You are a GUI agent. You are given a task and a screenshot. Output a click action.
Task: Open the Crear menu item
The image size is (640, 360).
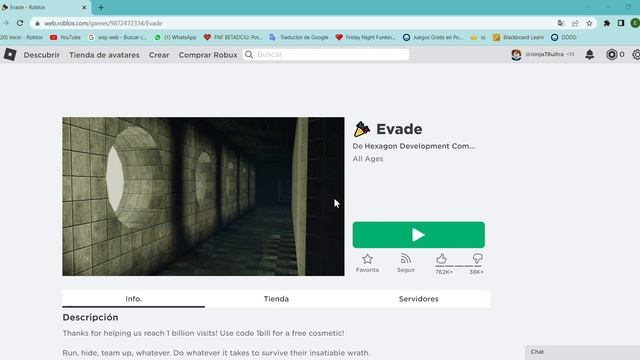pos(159,55)
